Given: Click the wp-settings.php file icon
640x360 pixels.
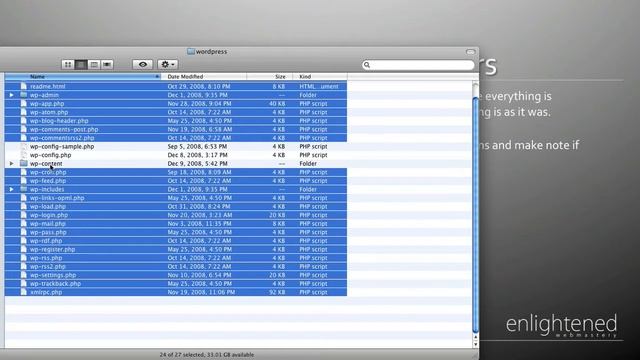Looking at the screenshot, I should point(24,275).
